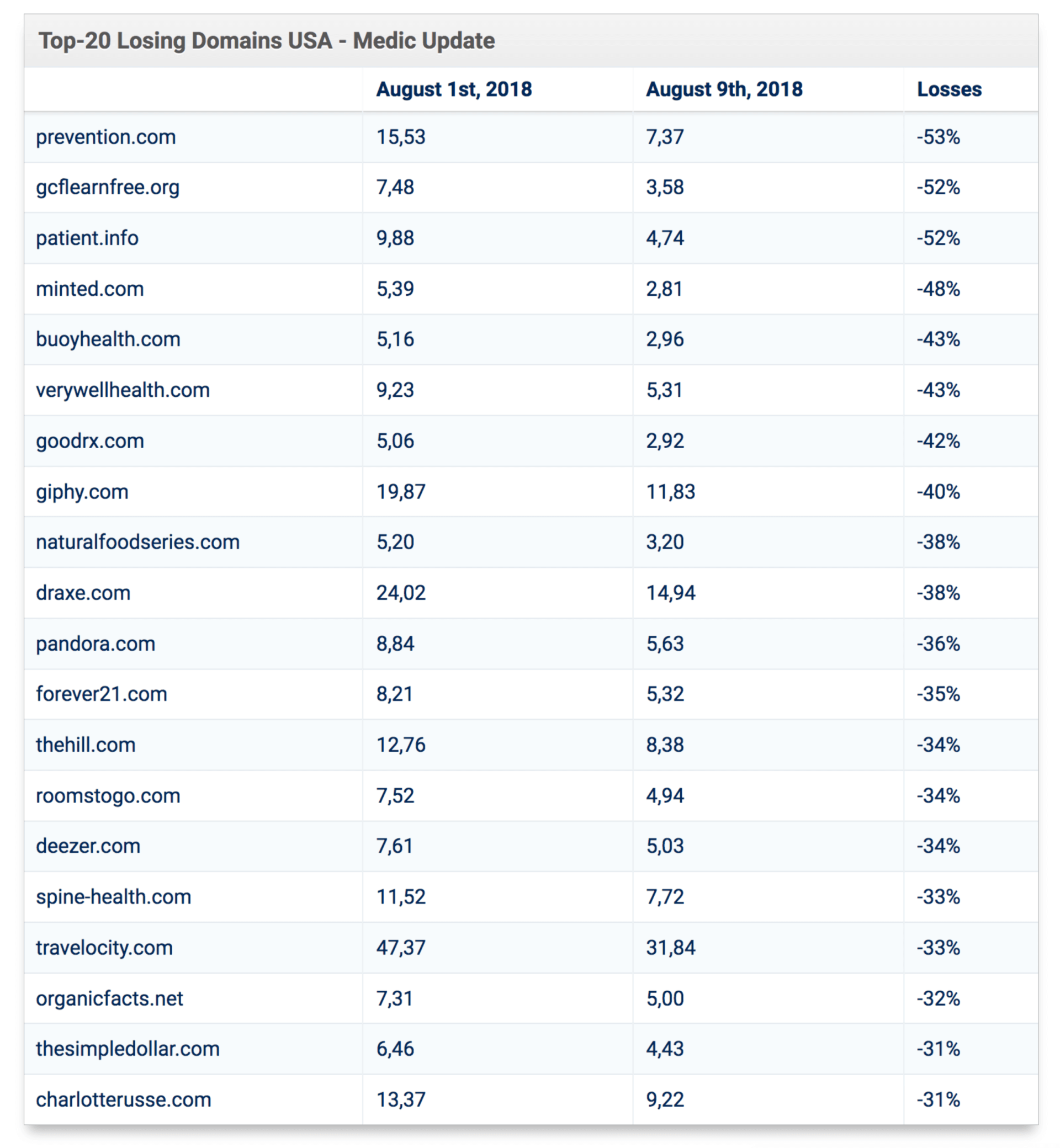Click the spine-health.com domain
Viewport: 1060px width, 1148px height.
(x=114, y=897)
